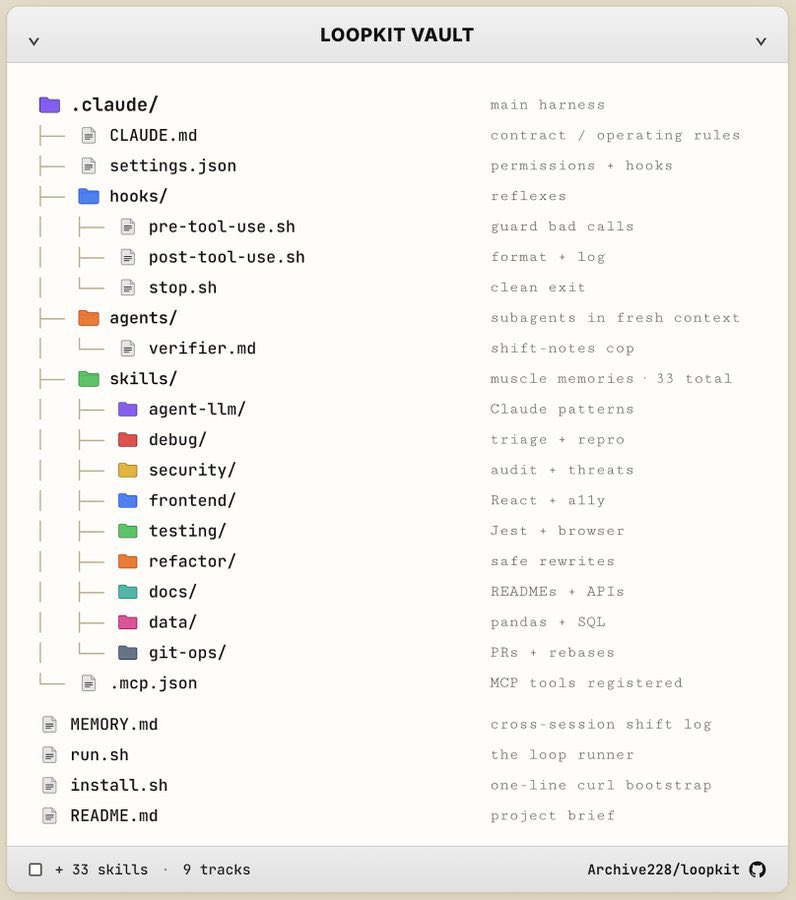Click the purple .claude folder icon
796x900 pixels.
point(49,105)
